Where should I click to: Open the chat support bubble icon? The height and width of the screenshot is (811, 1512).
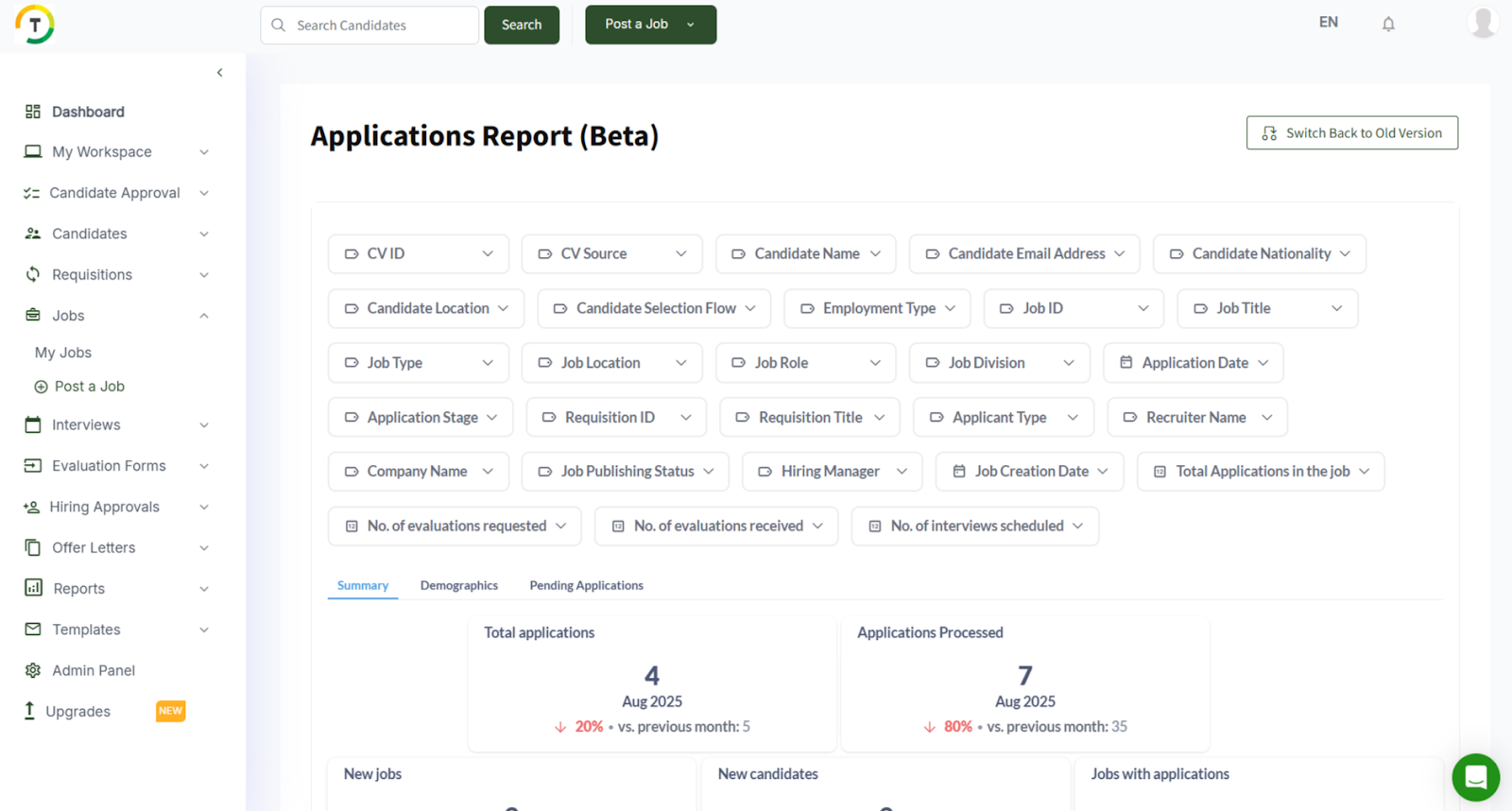click(x=1475, y=777)
